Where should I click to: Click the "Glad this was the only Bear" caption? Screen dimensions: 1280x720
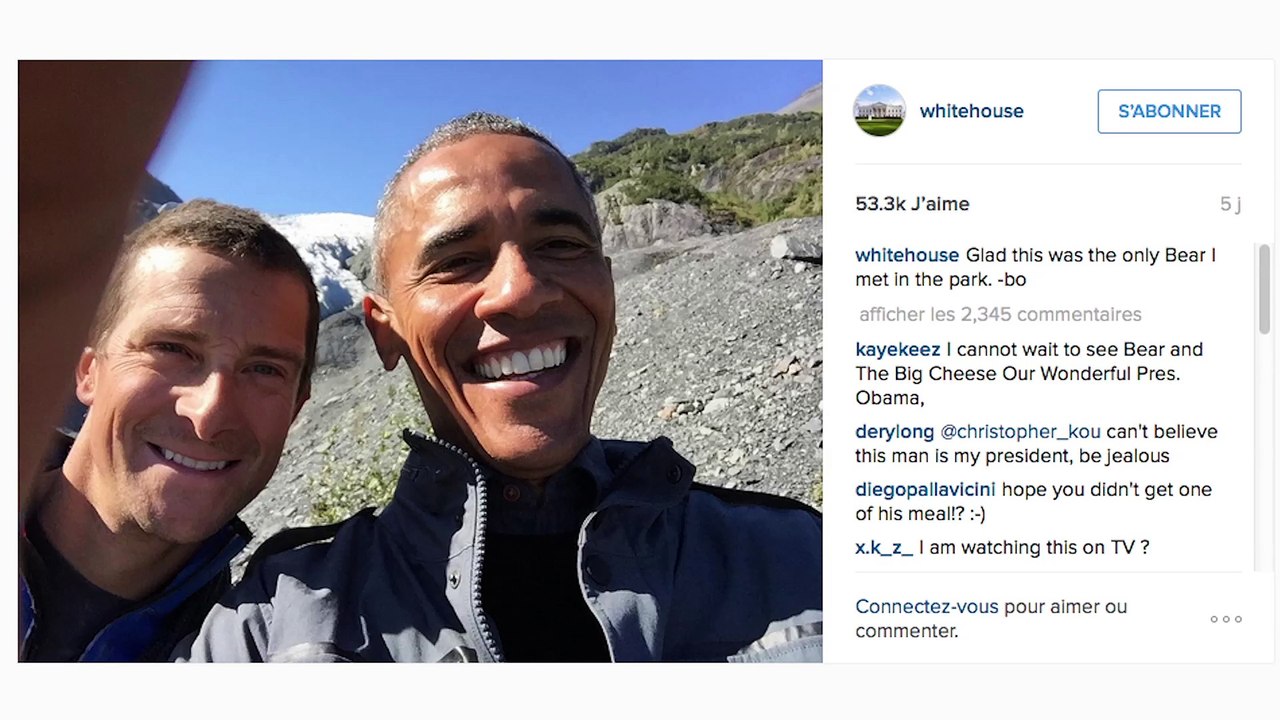(x=1090, y=256)
